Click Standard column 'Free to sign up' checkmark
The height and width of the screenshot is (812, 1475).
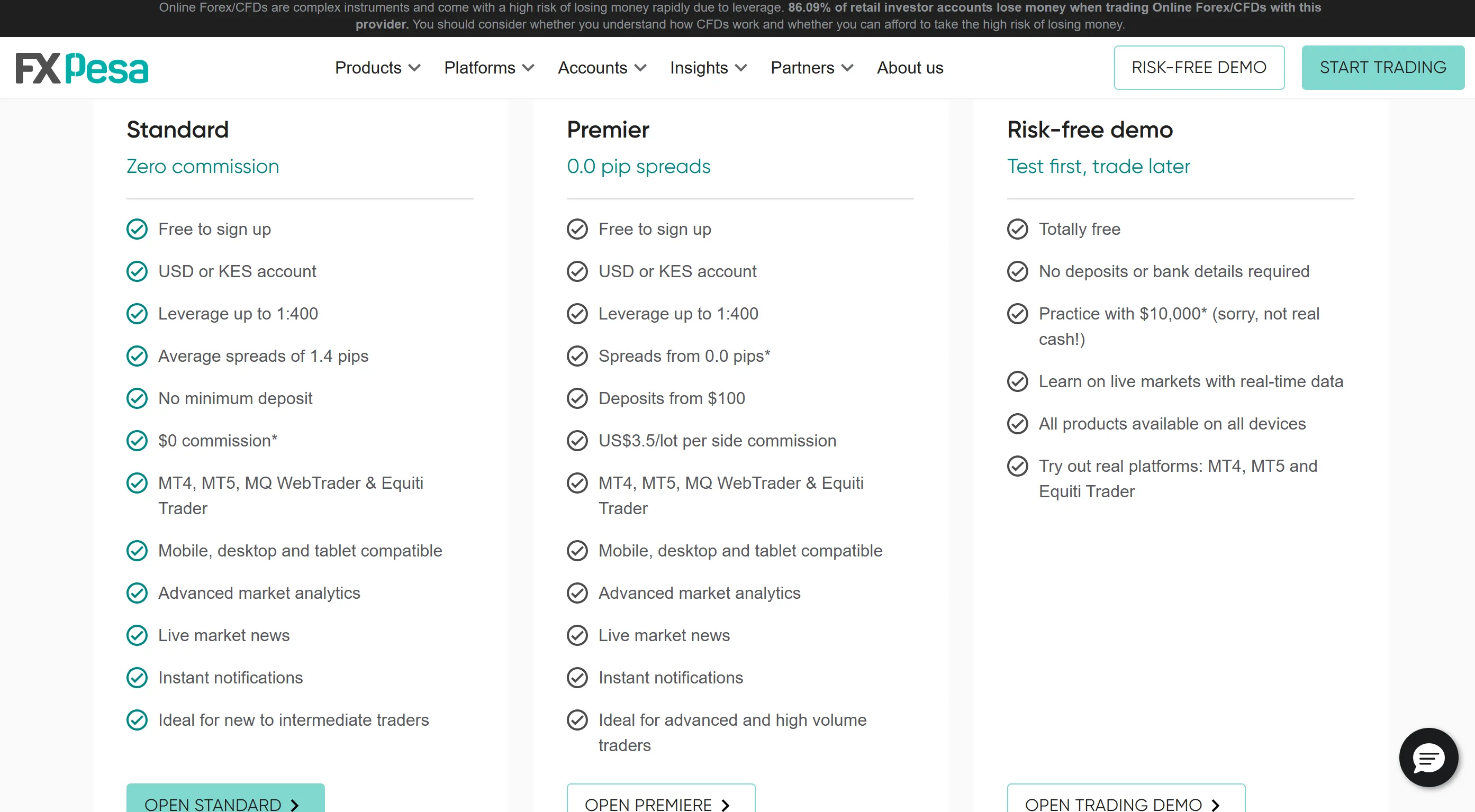click(x=137, y=229)
